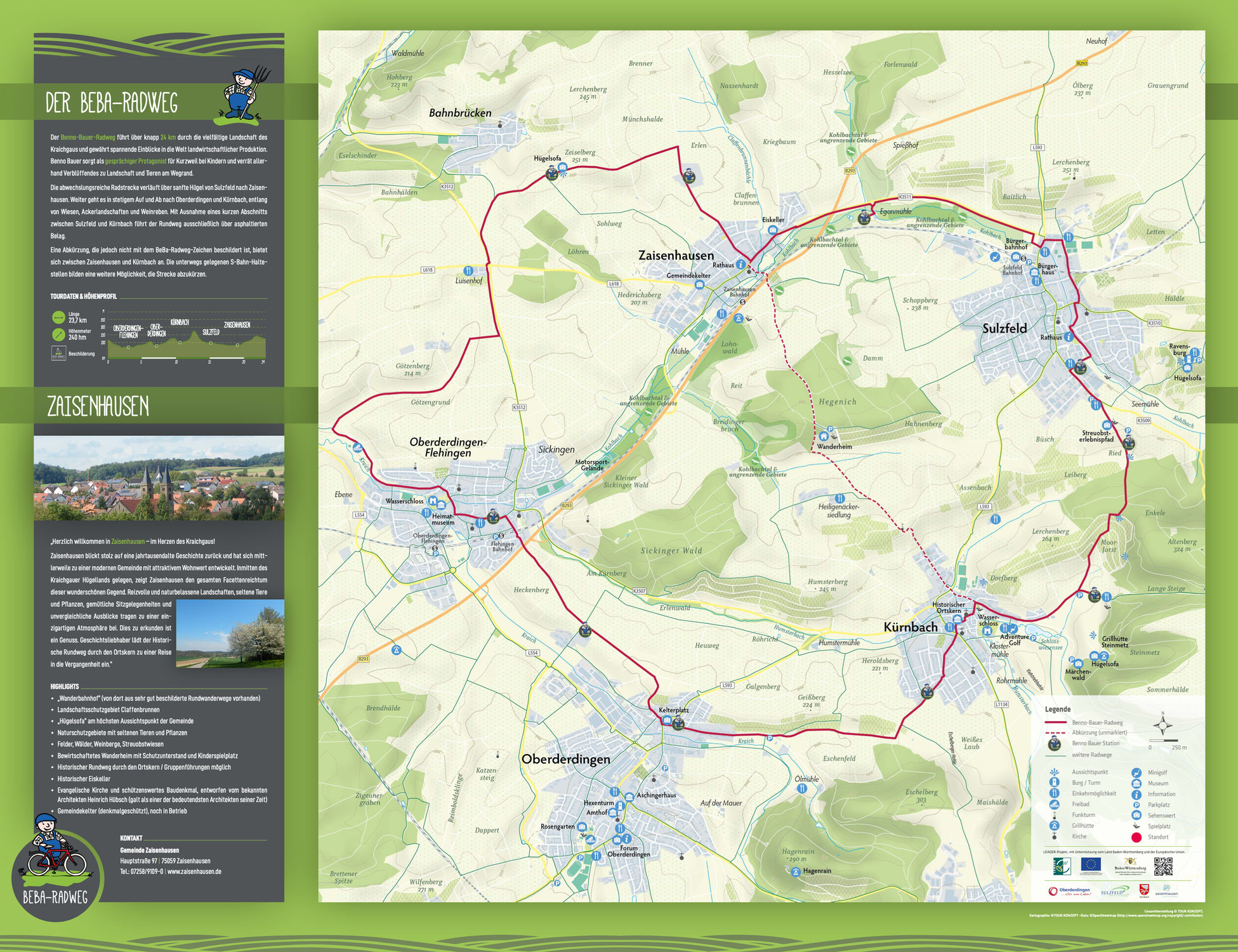Click the museum icon at Historischer Ortskern
The width and height of the screenshot is (1238, 952).
point(958,619)
